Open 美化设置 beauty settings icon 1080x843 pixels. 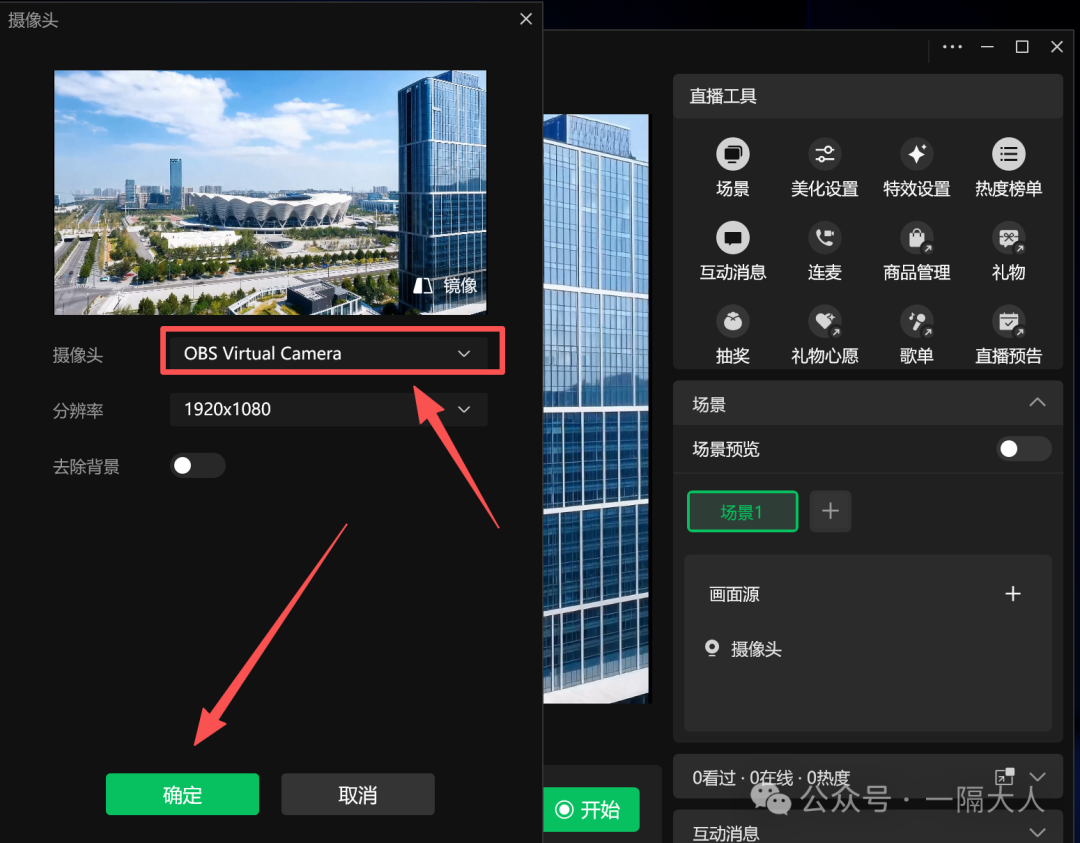[x=824, y=155]
